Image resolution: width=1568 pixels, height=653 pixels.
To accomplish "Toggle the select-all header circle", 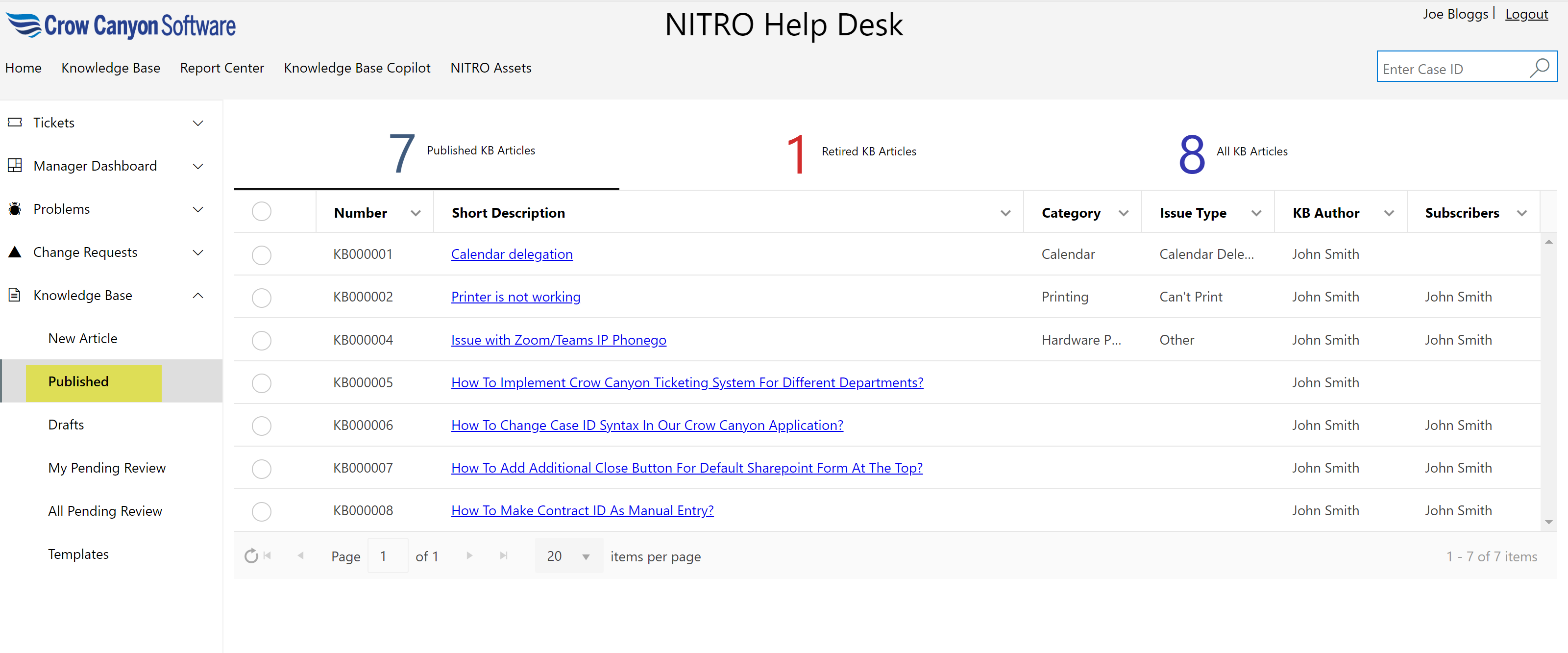I will [261, 211].
